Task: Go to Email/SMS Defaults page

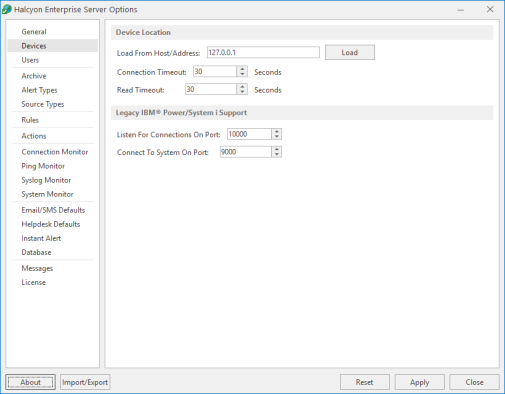Action: point(53,210)
